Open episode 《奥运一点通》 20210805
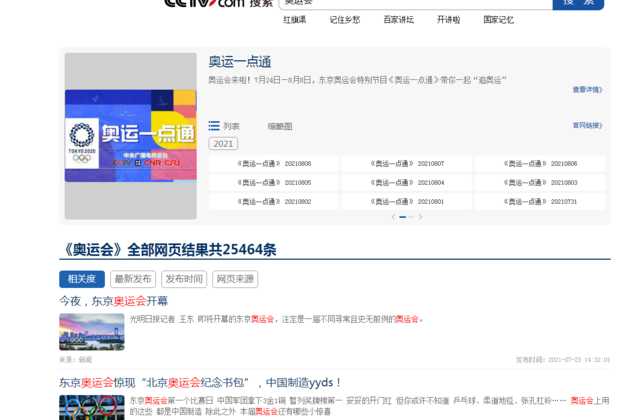Image resolution: width=620 pixels, height=420 pixels. 274,182
